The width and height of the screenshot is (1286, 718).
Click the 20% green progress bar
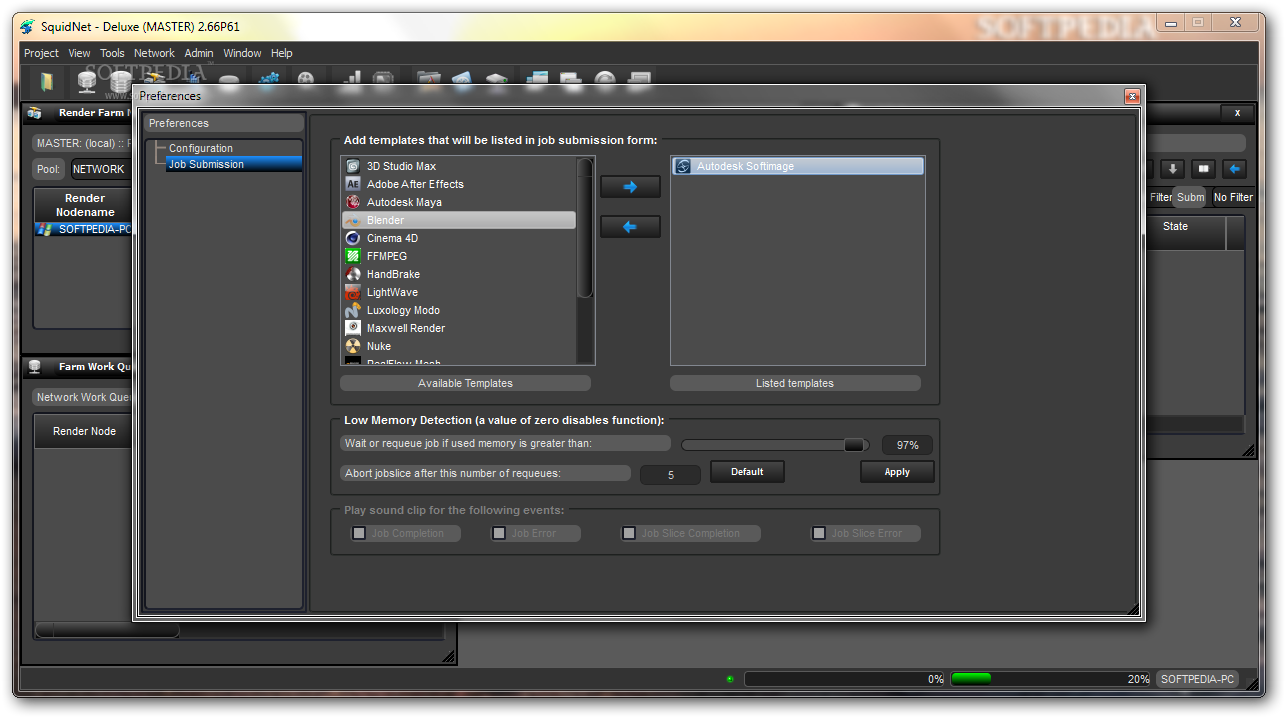[1051, 679]
